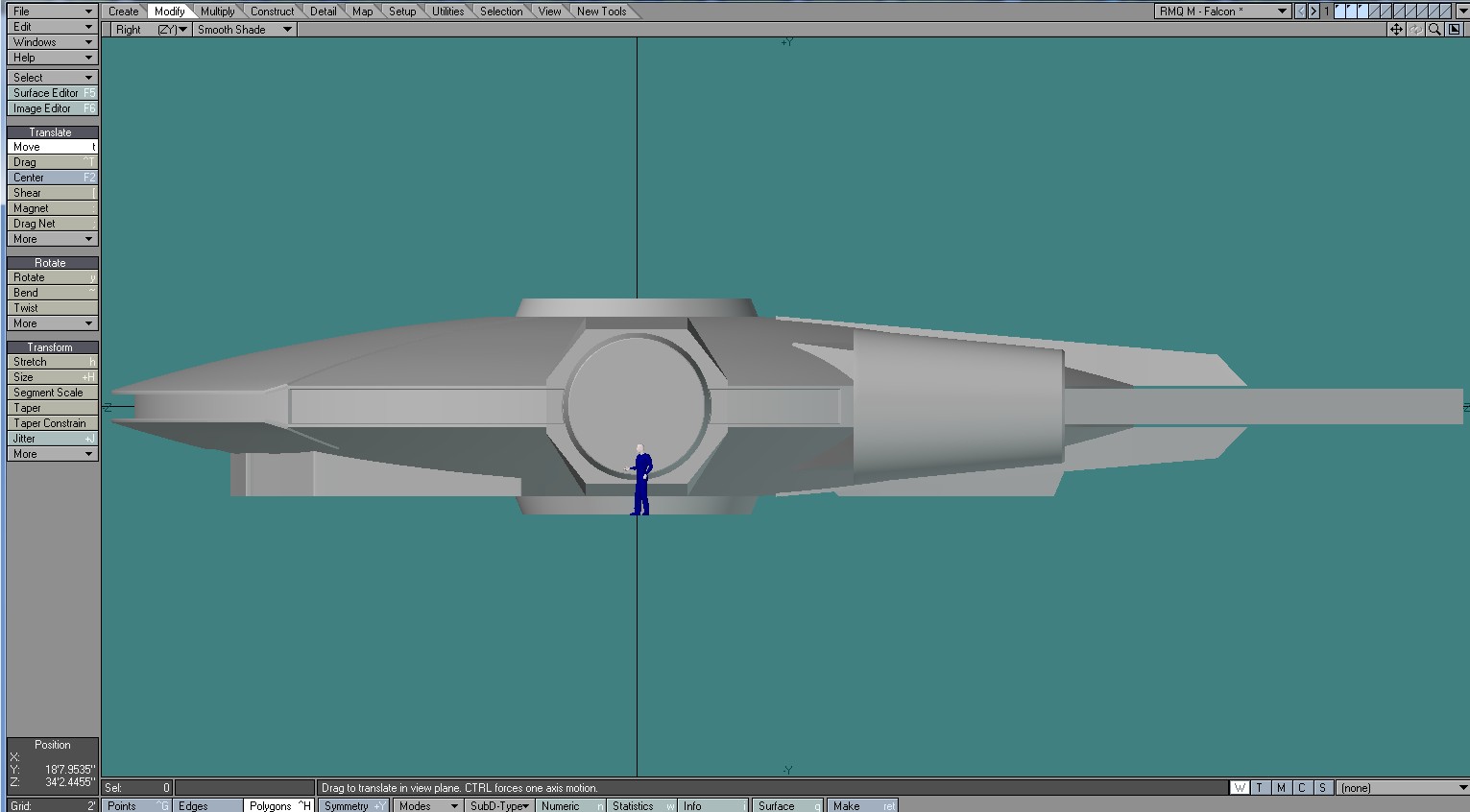Switch to the Utilities tab
Viewport: 1470px width, 812px height.
(448, 12)
